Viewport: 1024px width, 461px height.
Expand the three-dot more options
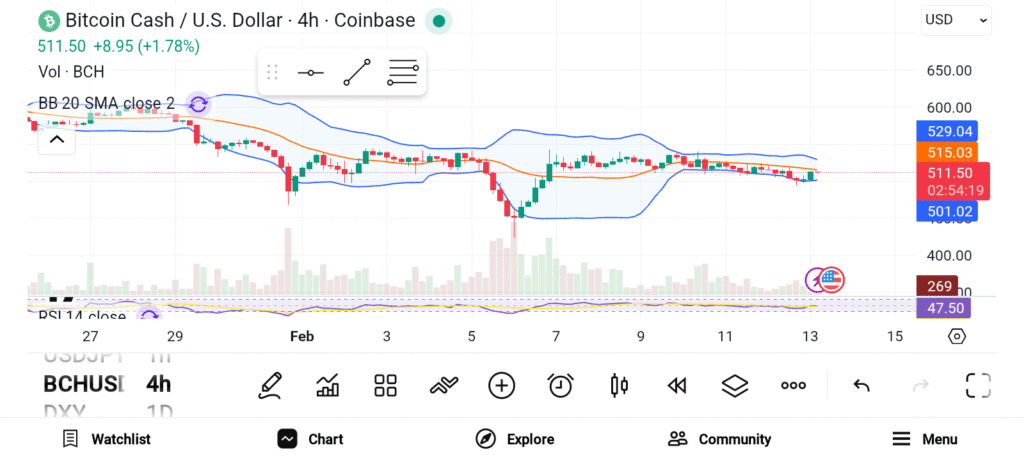coord(793,385)
